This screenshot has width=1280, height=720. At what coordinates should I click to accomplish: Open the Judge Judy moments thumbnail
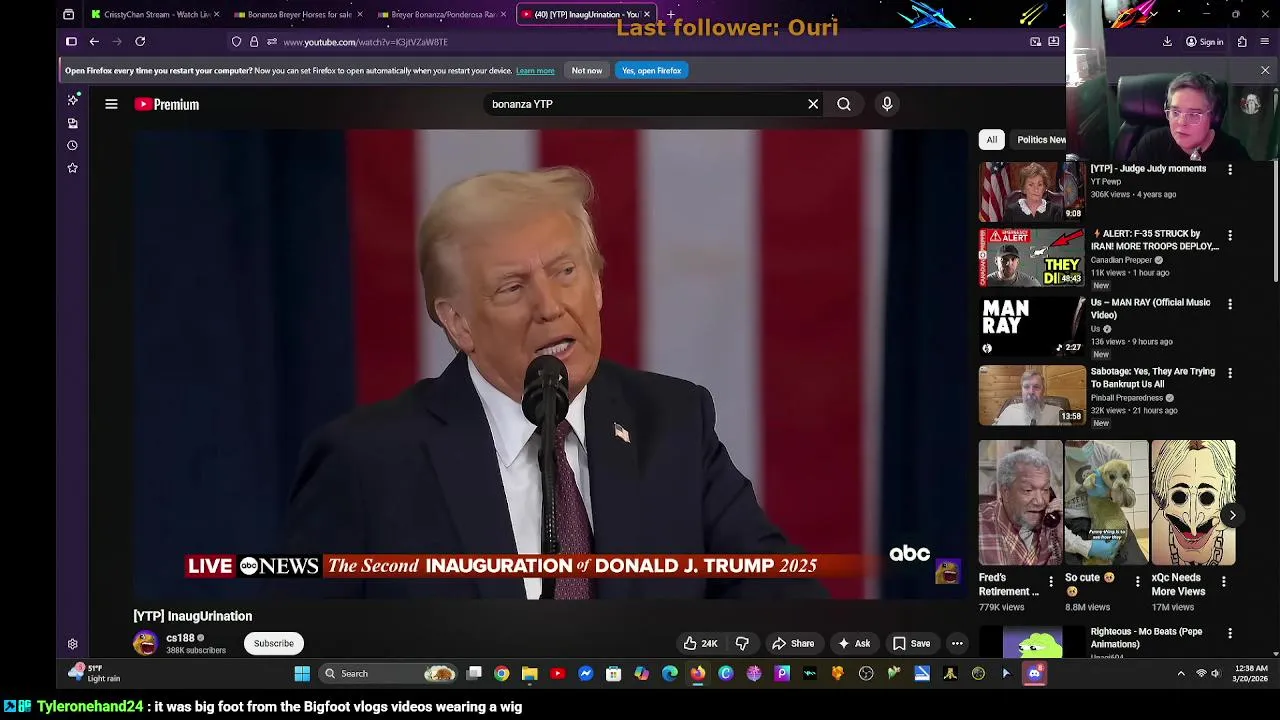tap(1032, 191)
